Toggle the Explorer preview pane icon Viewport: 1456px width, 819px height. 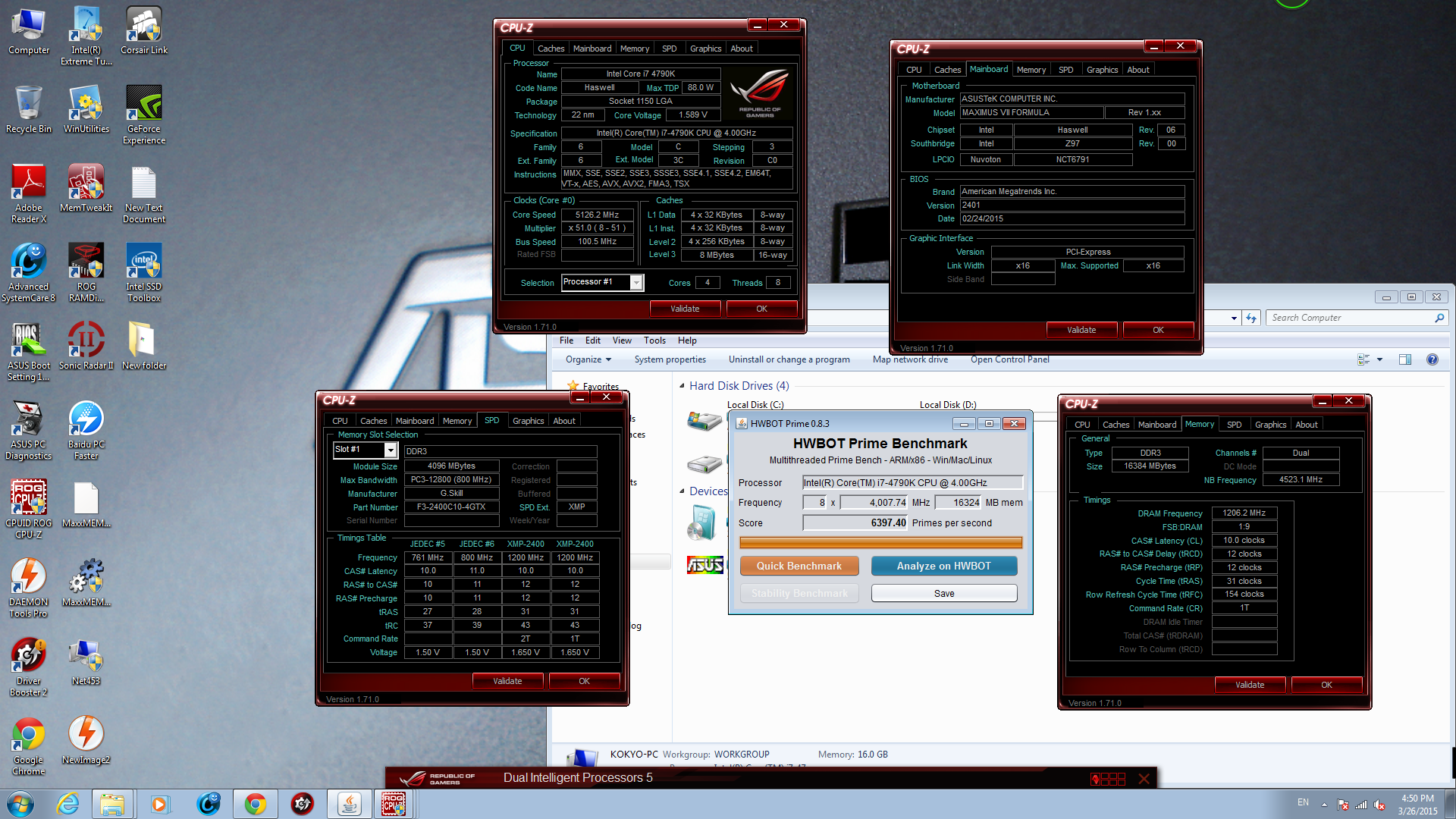coord(1404,359)
